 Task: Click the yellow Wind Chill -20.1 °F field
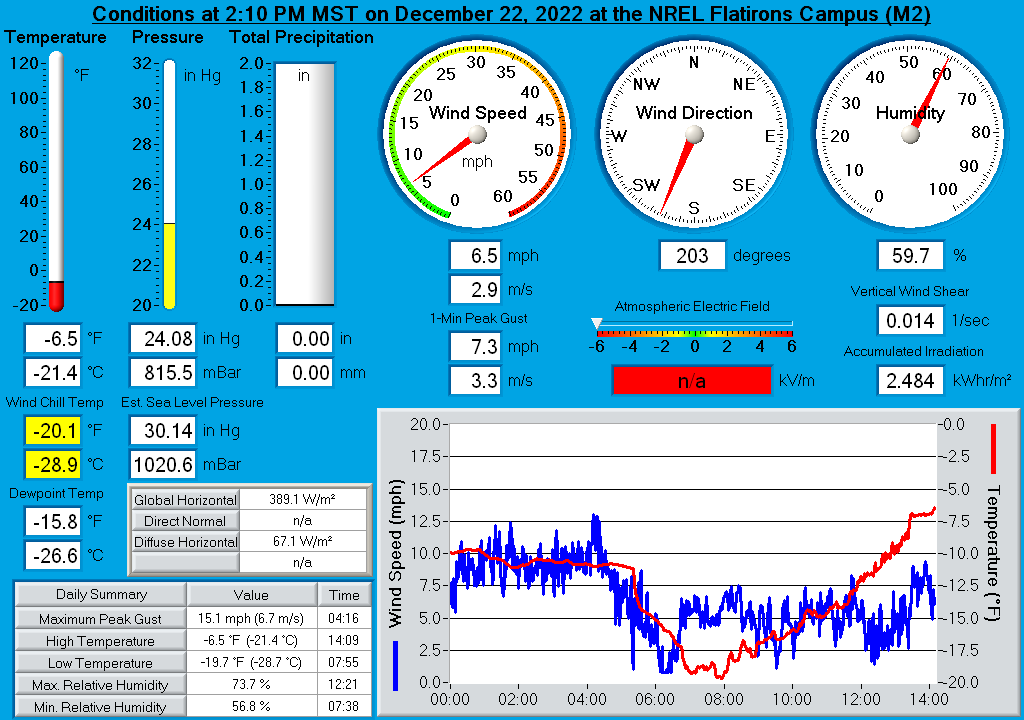coord(53,431)
